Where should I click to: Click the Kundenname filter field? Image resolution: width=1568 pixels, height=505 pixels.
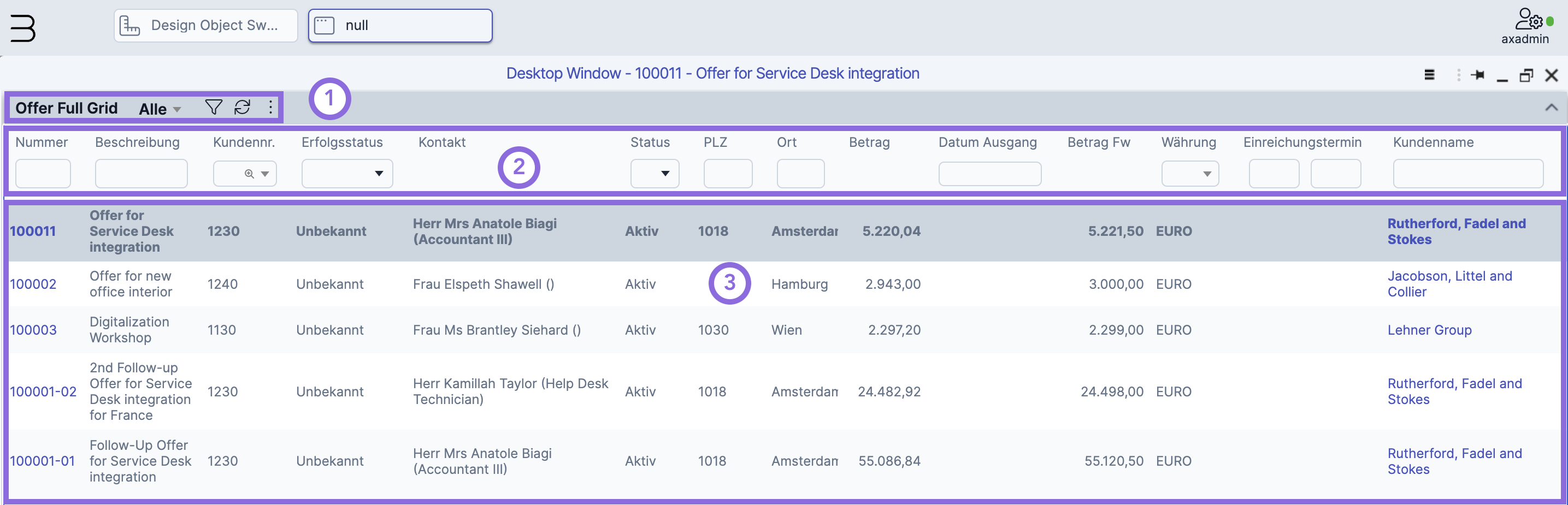point(1467,174)
